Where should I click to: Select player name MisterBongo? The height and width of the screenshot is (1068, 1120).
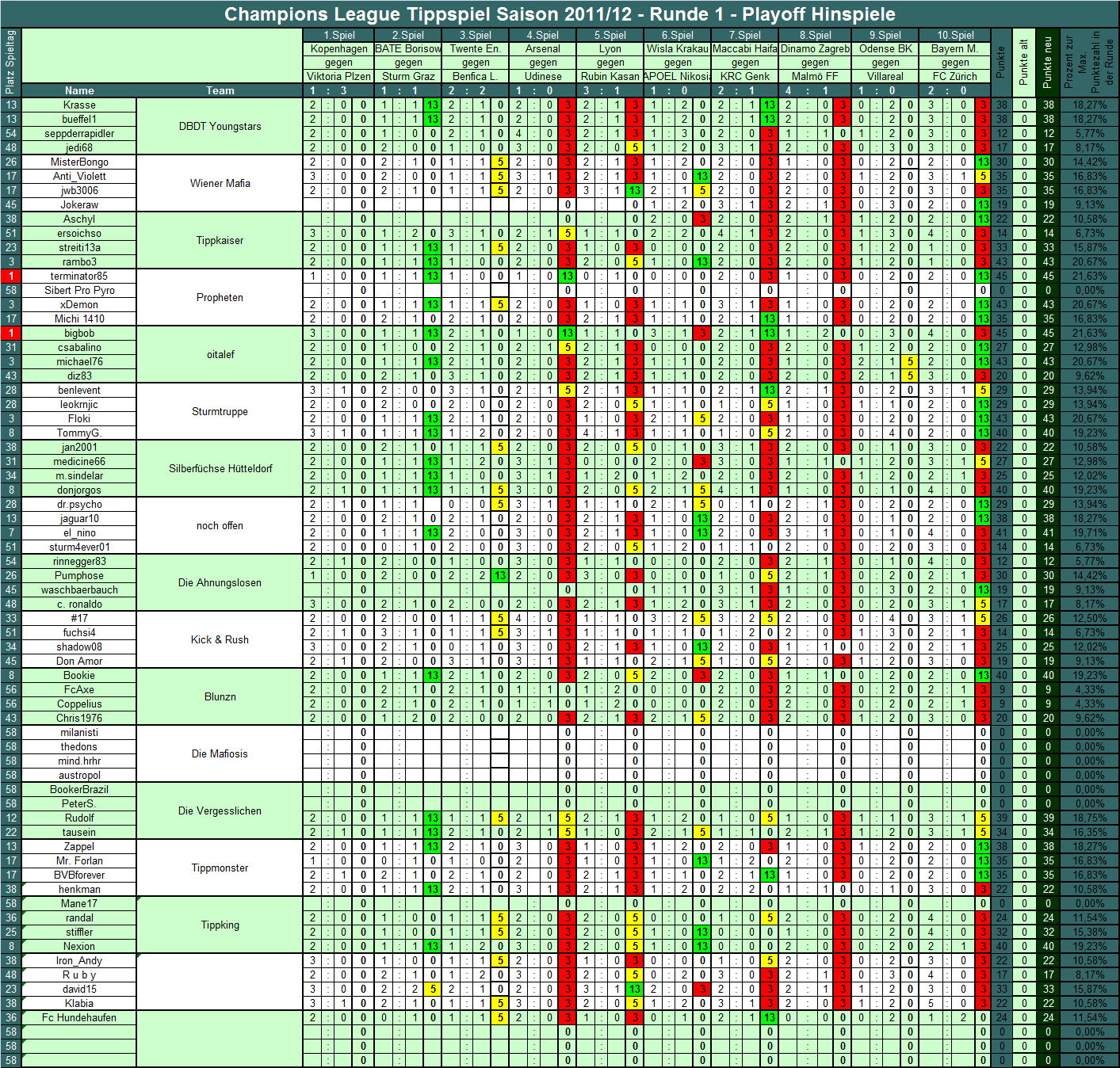click(79, 162)
